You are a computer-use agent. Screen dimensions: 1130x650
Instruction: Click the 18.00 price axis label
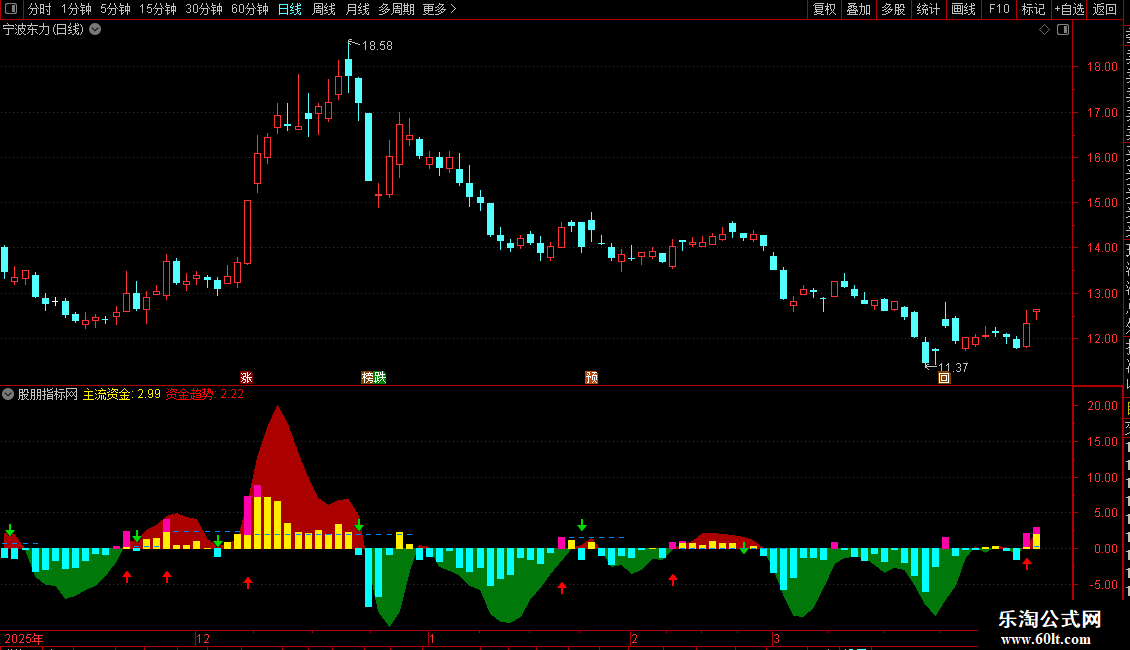pos(1103,67)
